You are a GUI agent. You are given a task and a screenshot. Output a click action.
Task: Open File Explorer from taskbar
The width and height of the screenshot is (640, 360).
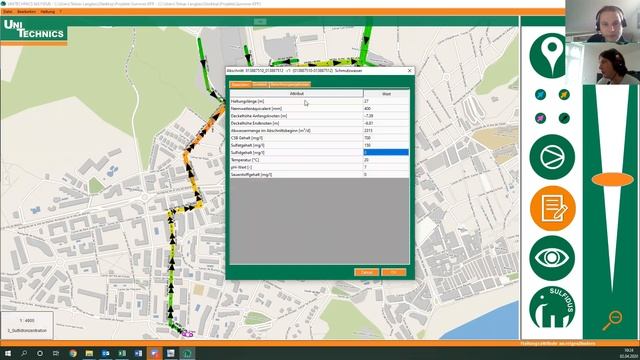pos(89,353)
